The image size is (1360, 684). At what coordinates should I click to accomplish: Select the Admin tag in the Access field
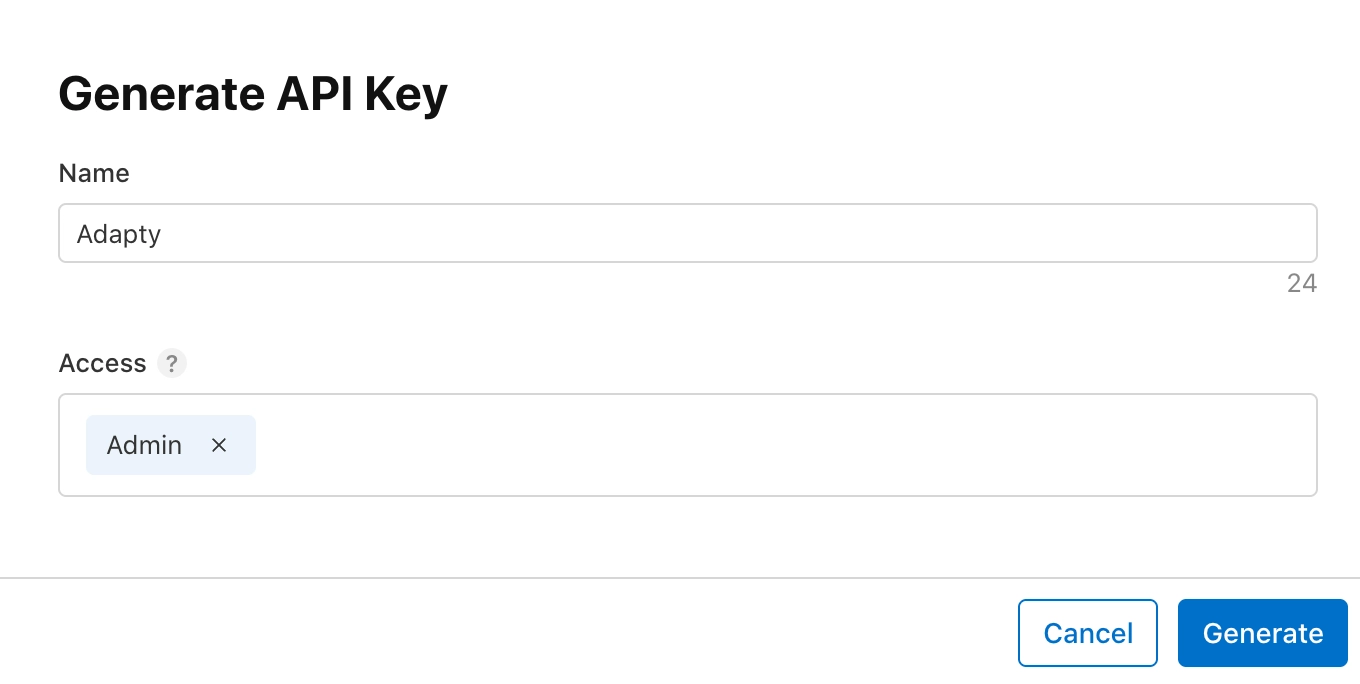tap(143, 445)
